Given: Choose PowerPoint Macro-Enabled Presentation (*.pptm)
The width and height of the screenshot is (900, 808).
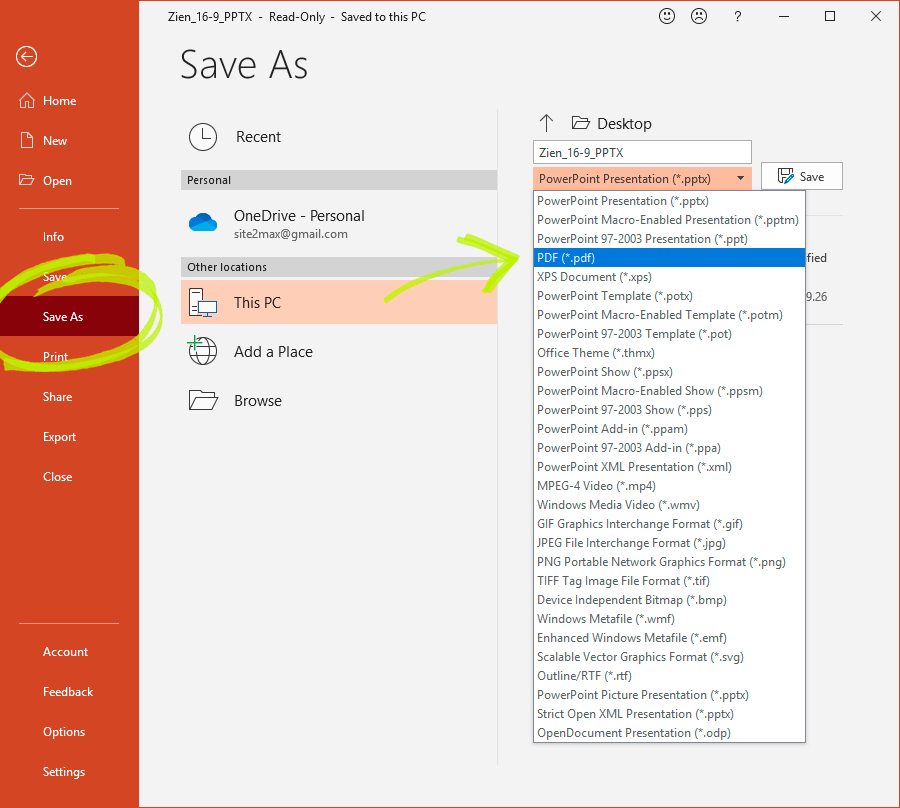Looking at the screenshot, I should coord(669,220).
